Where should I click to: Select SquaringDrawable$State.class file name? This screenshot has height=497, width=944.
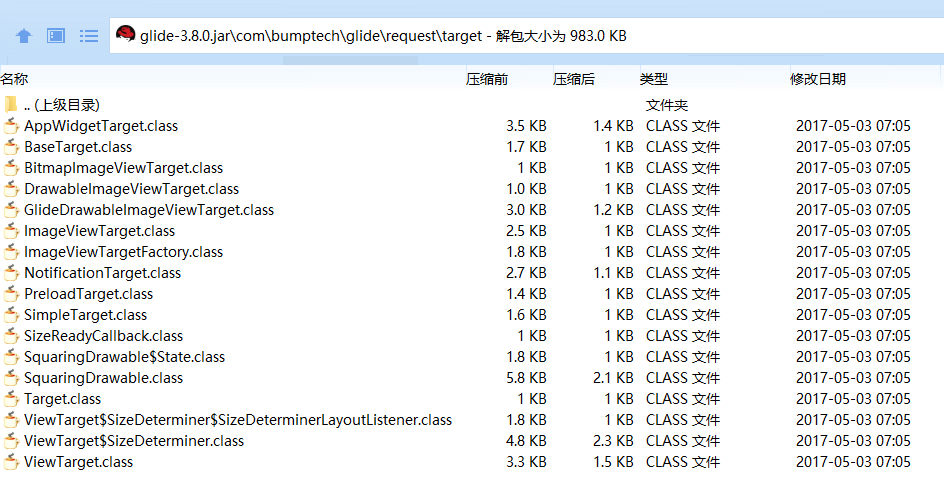click(125, 357)
